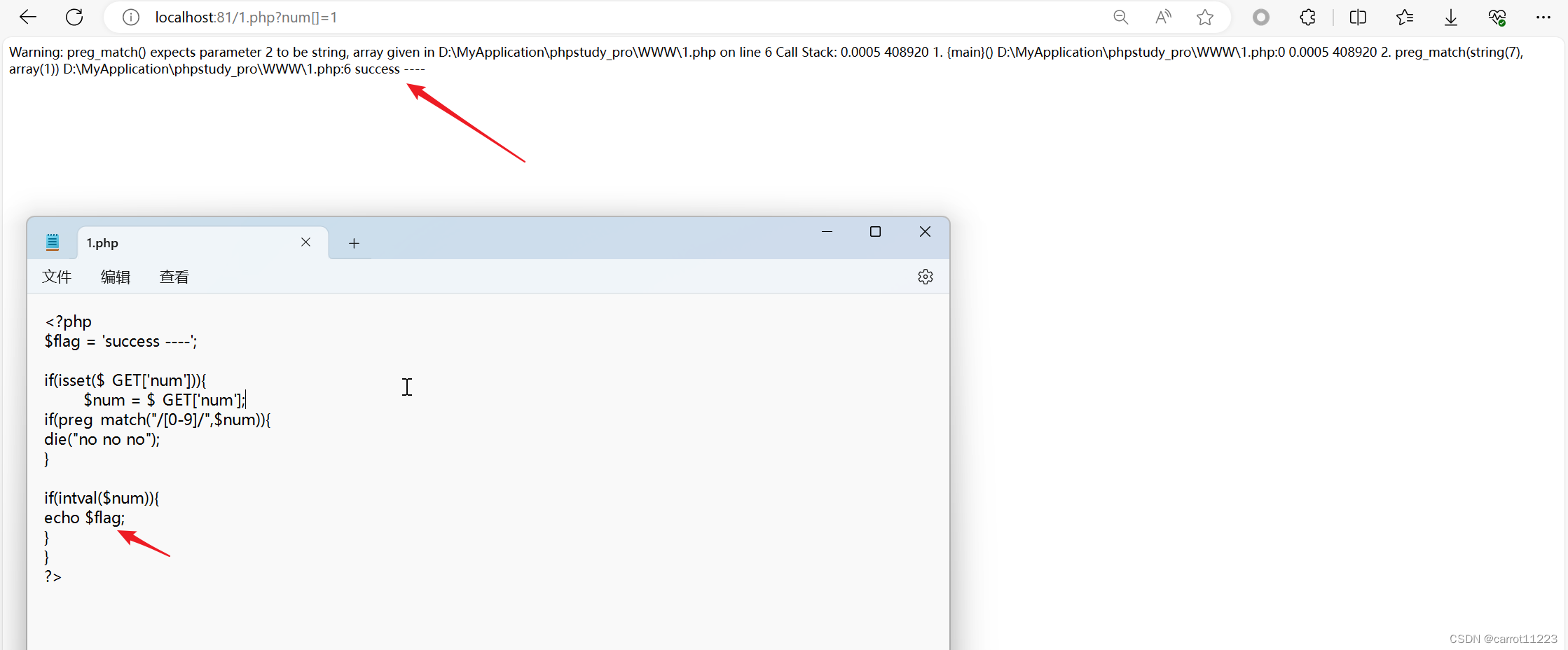
Task: Add this page to favorites star
Action: pos(1205,18)
